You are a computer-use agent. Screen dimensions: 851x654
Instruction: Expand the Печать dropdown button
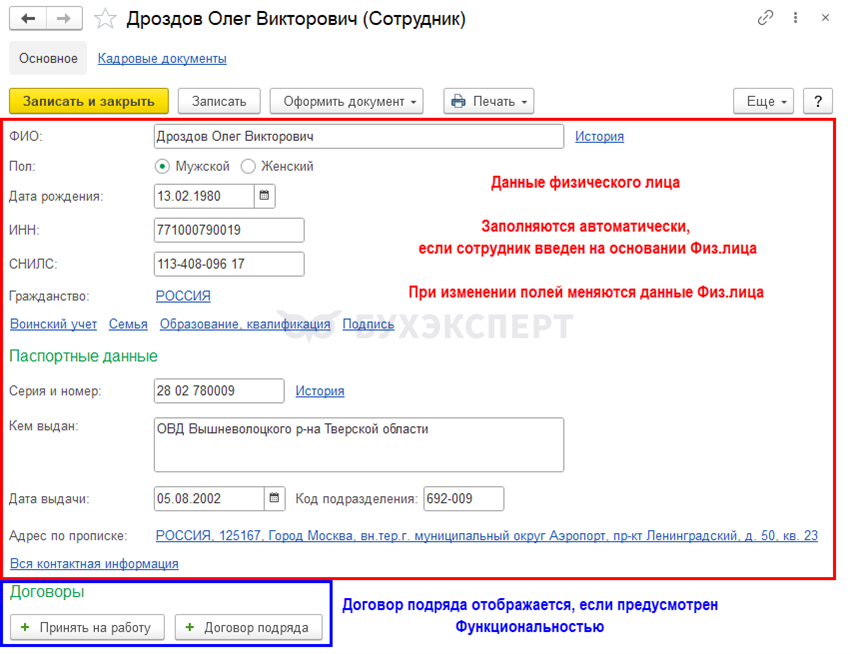tap(488, 101)
